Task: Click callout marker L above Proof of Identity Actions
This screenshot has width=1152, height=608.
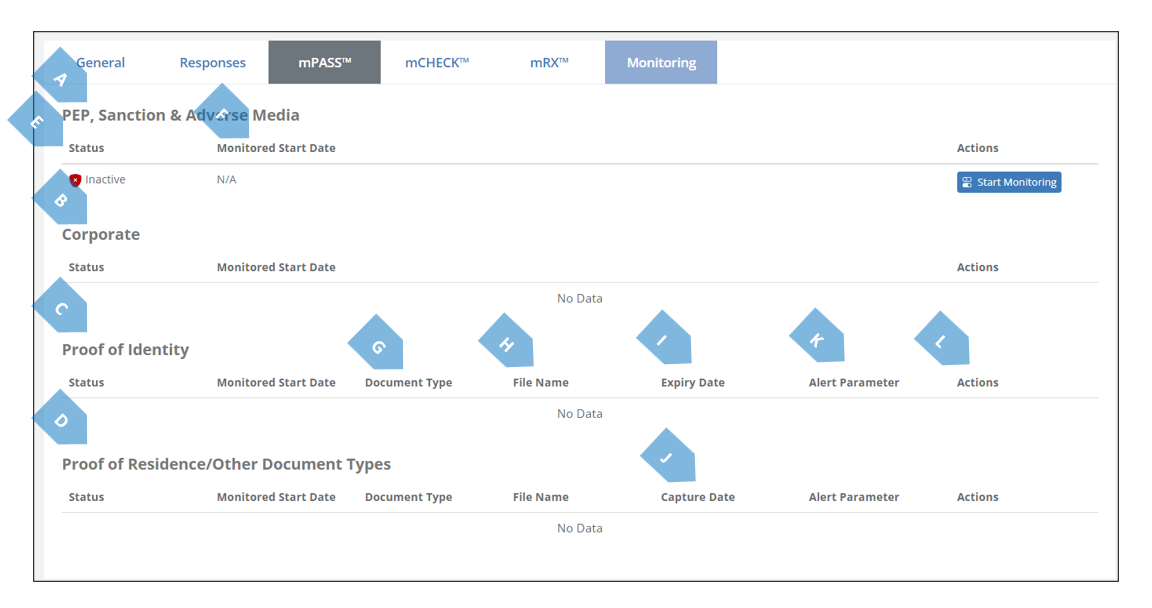Action: pyautogui.click(x=941, y=342)
